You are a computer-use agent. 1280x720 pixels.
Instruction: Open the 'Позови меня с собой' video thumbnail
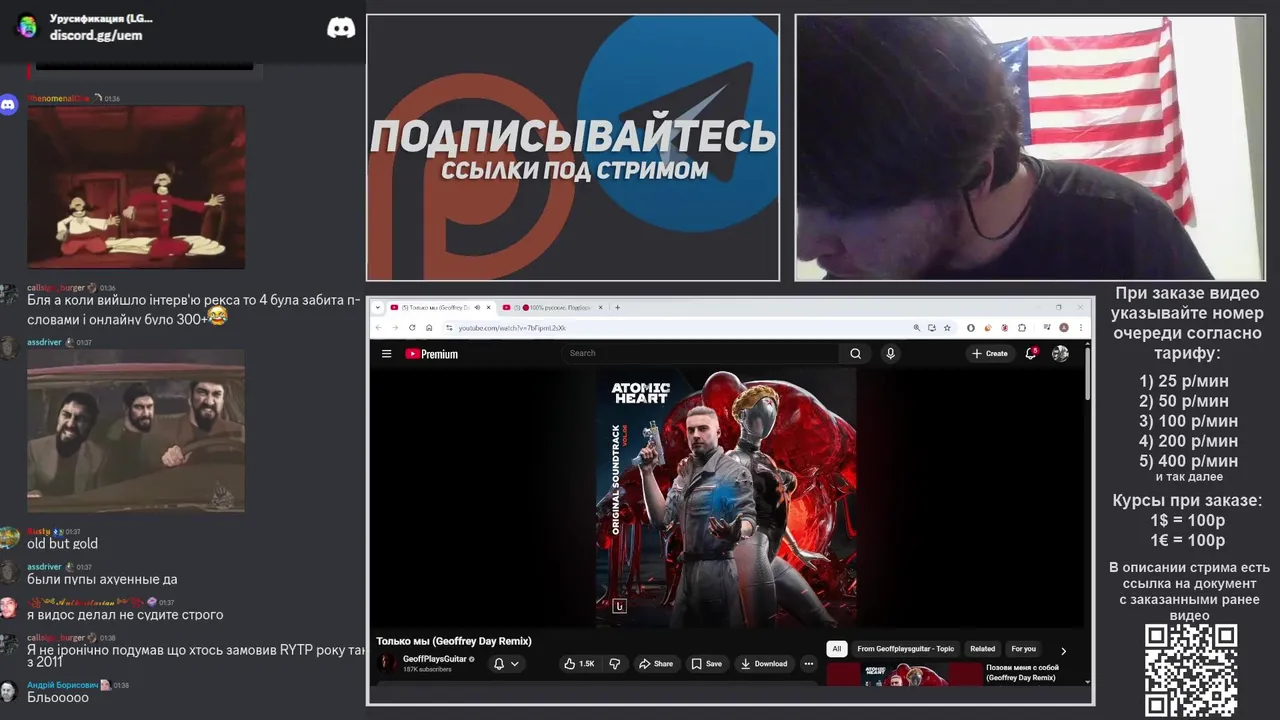pos(904,674)
